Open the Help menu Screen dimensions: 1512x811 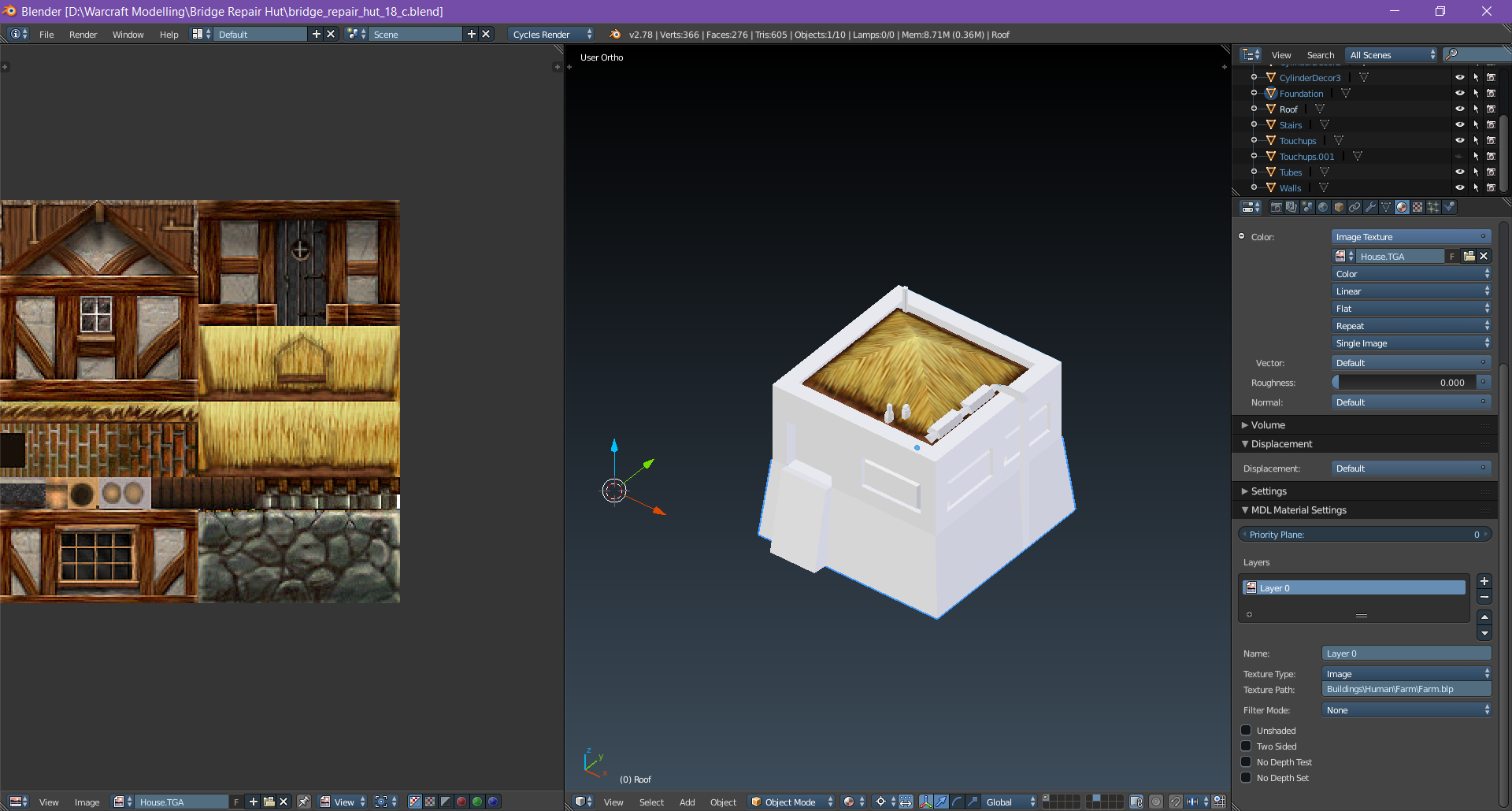(169, 35)
